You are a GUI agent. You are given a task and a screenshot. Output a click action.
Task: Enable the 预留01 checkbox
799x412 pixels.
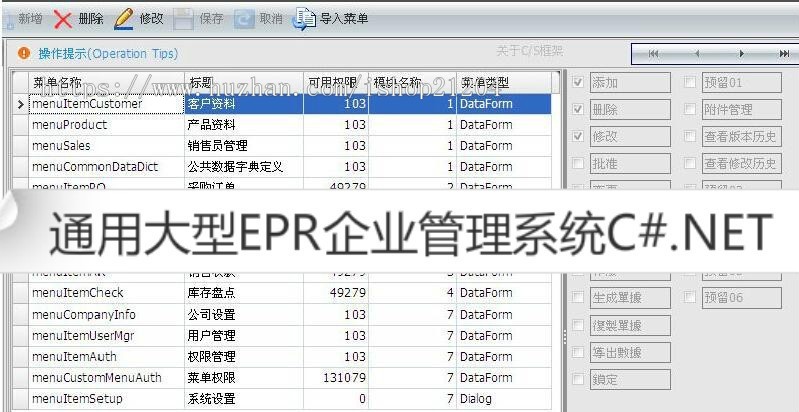pos(689,82)
